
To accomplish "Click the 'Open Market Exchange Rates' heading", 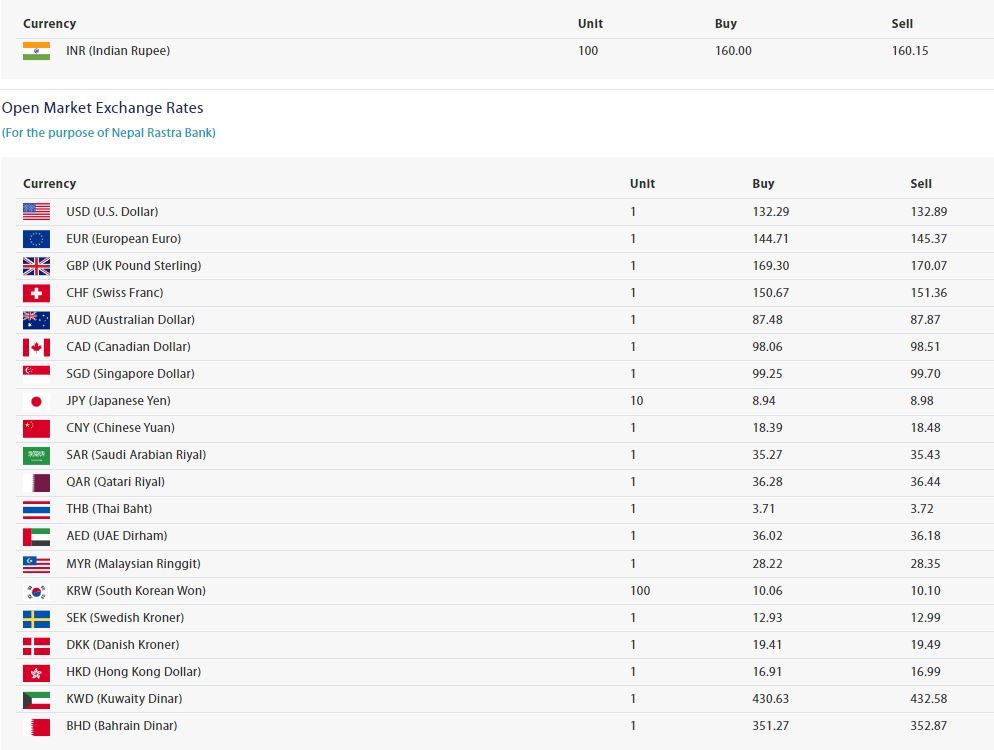I will point(102,108).
